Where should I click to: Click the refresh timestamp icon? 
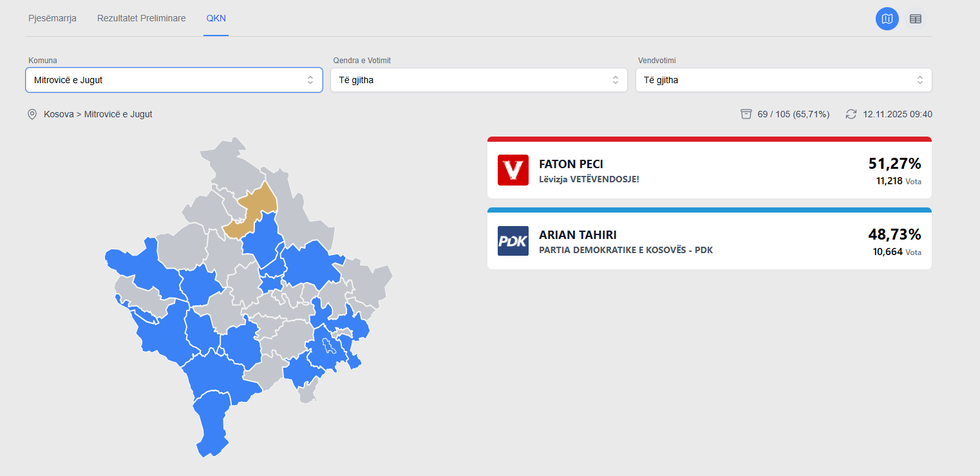[851, 114]
